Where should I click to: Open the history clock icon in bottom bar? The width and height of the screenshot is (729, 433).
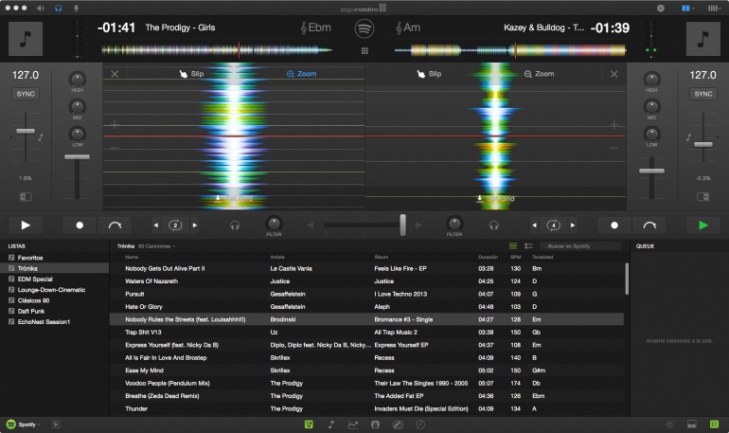420,424
